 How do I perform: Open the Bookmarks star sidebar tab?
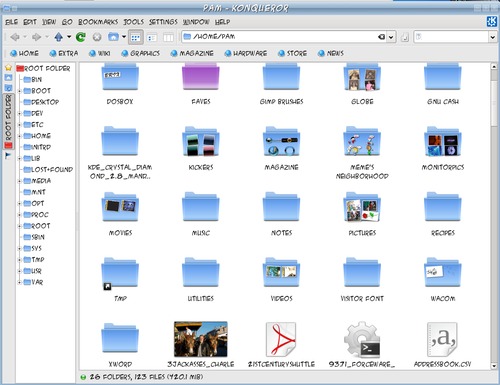tap(8, 68)
